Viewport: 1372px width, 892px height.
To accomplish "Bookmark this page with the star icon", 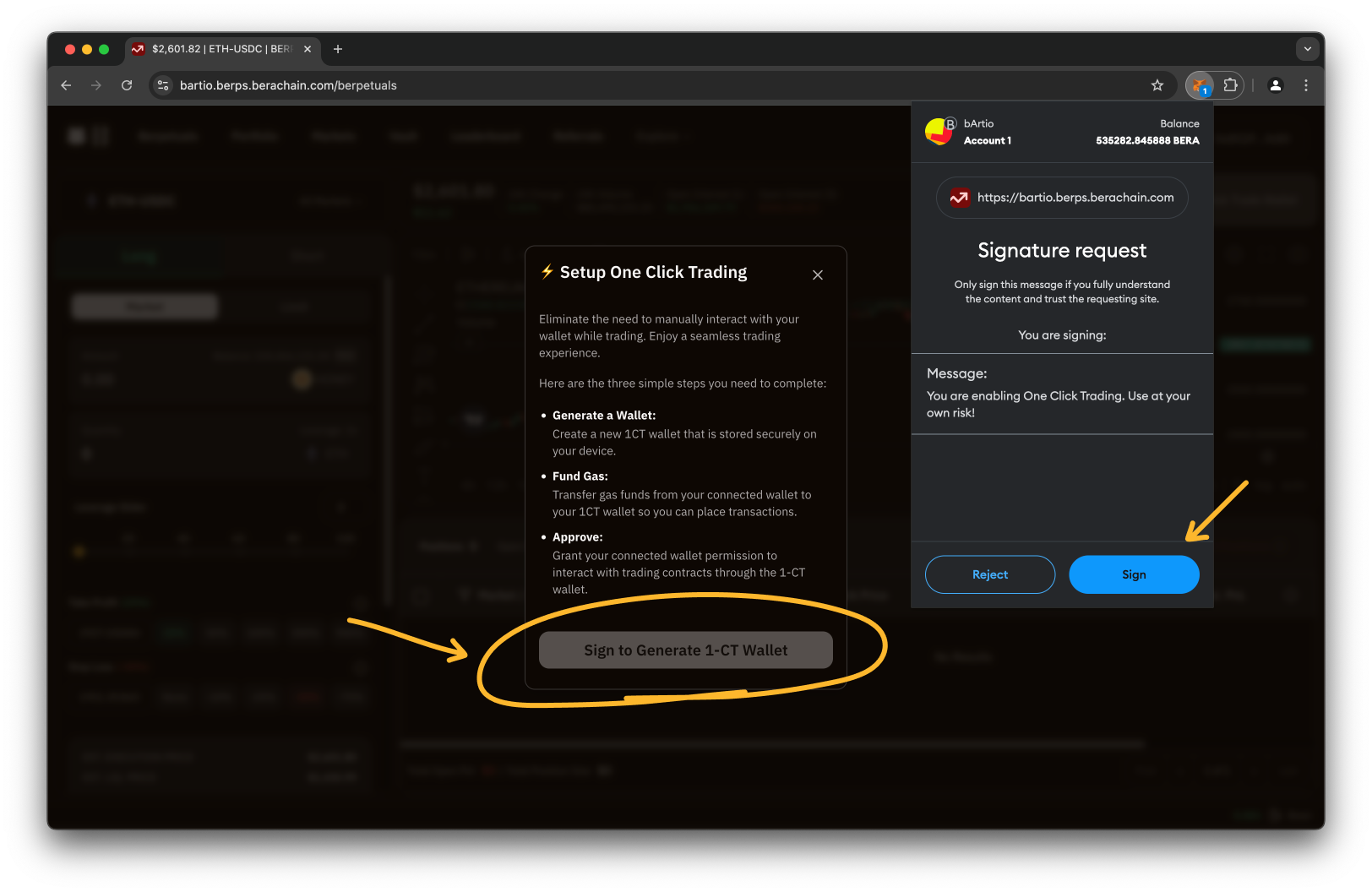I will (1157, 85).
